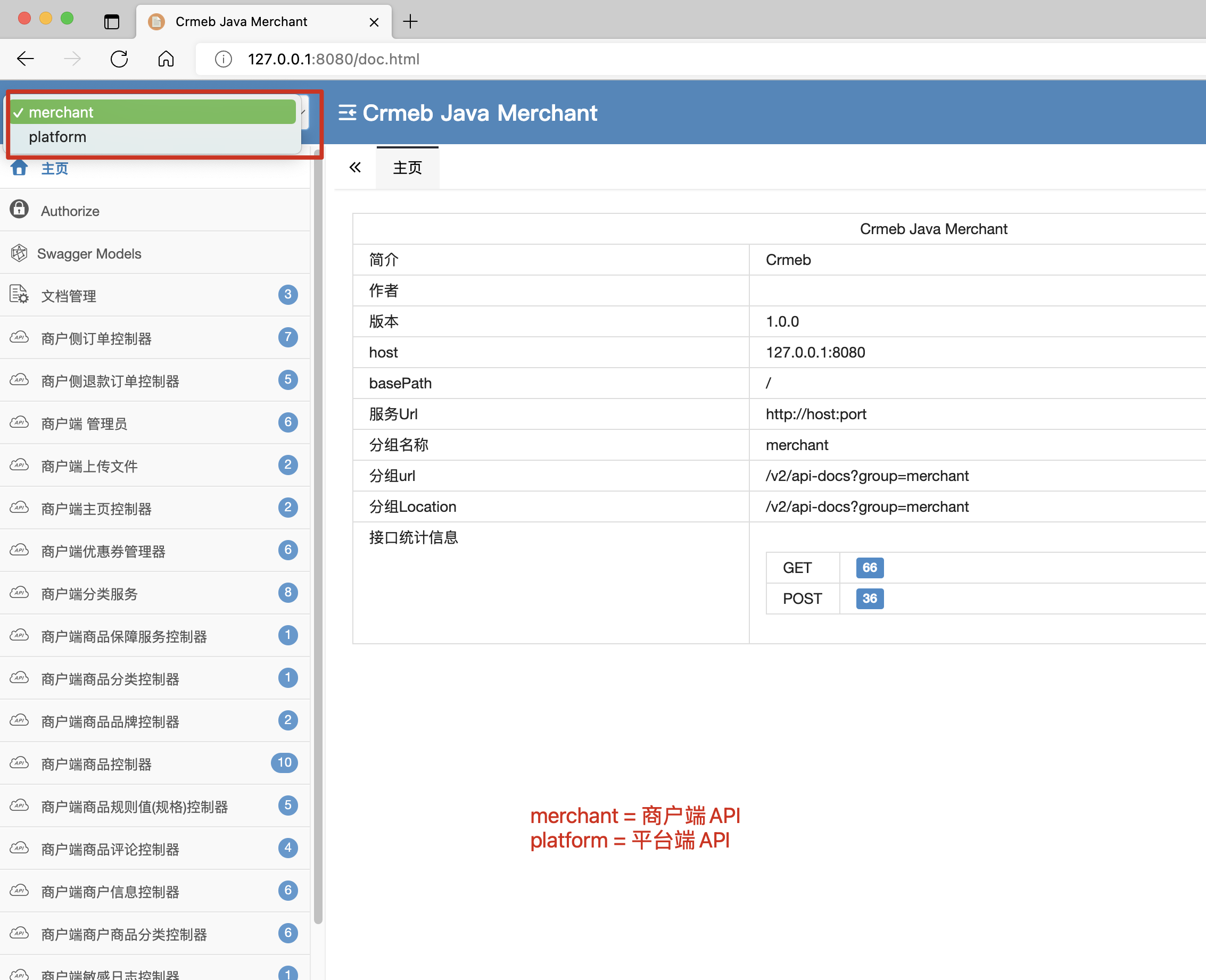Click badge 10 beside 商户端商品控制器
This screenshot has height=980, width=1206.
(x=285, y=762)
